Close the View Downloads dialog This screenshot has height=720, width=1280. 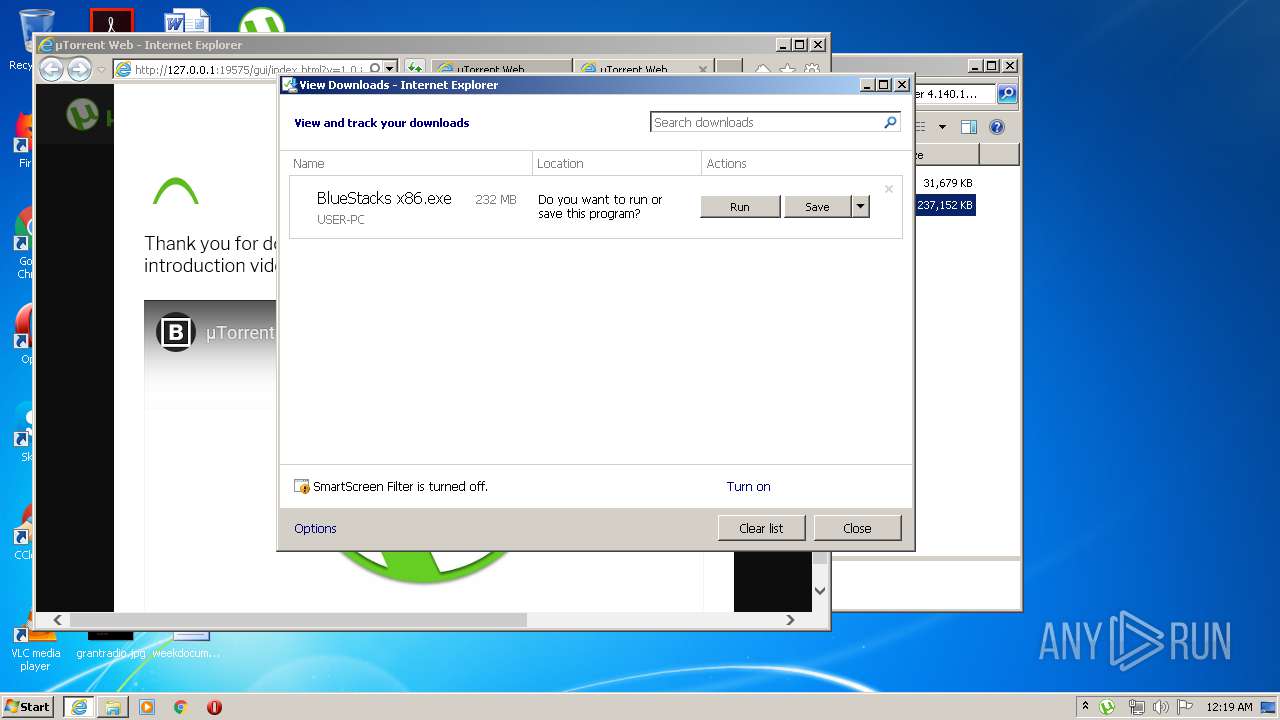(x=857, y=528)
